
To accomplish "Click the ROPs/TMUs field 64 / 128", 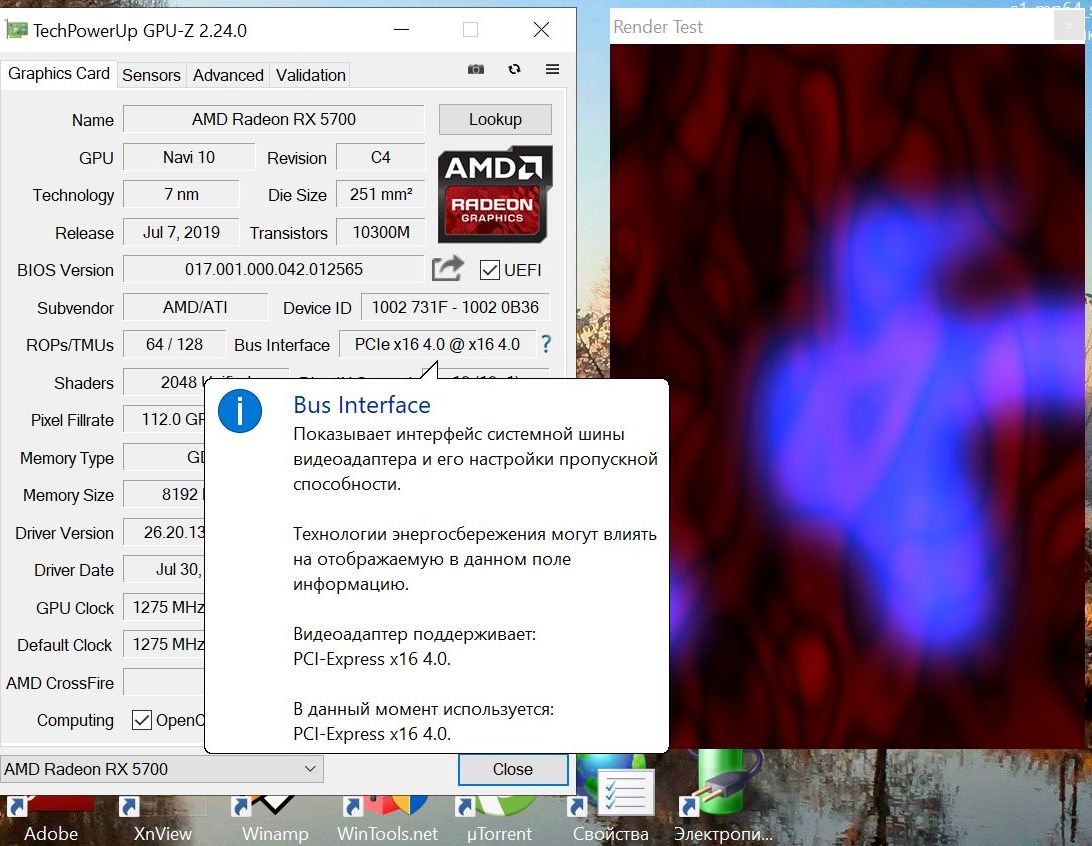I will click(x=174, y=345).
